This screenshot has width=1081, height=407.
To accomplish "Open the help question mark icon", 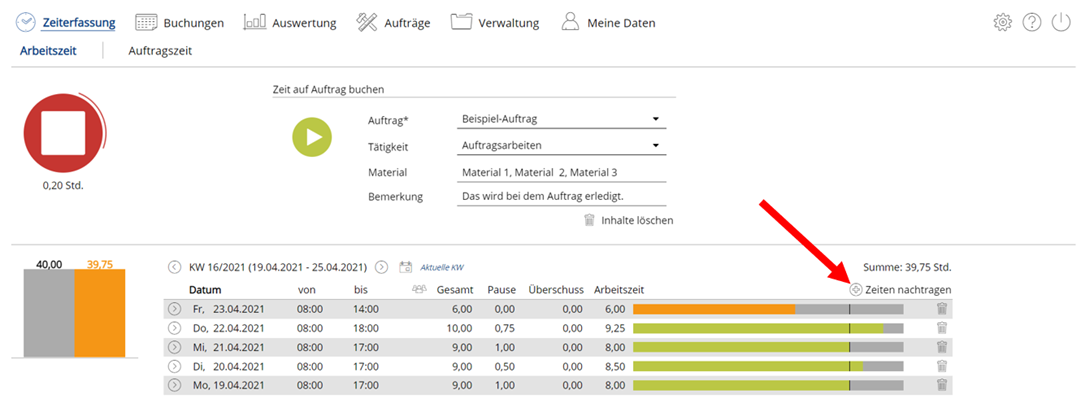I will (1031, 22).
